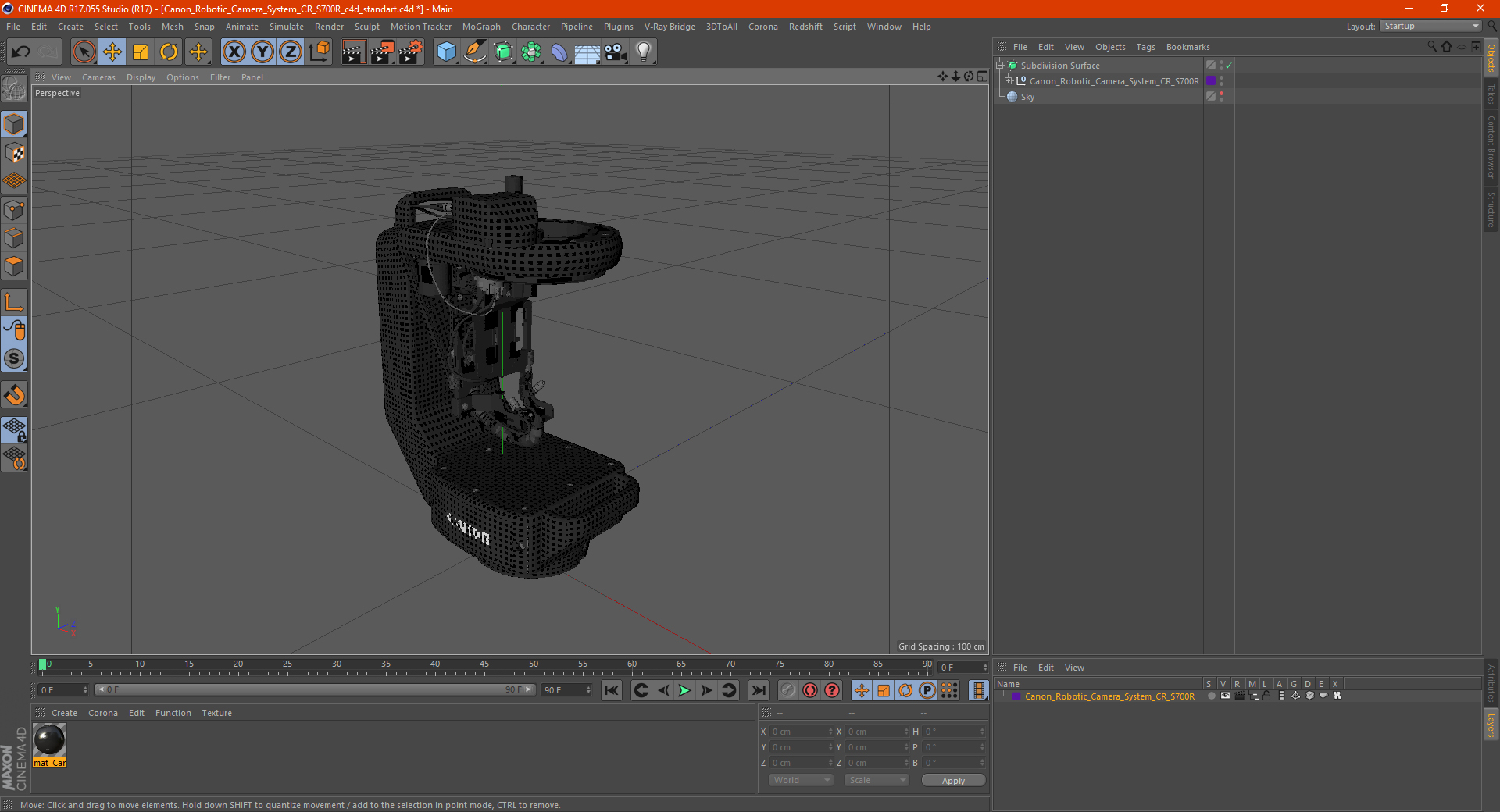Open the deformer objects icon

click(559, 52)
